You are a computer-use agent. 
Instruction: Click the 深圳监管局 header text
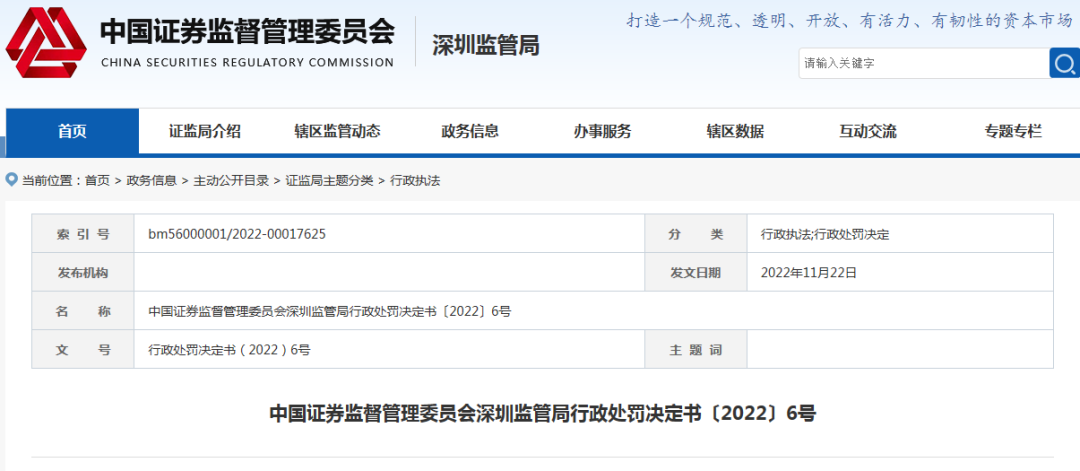486,45
